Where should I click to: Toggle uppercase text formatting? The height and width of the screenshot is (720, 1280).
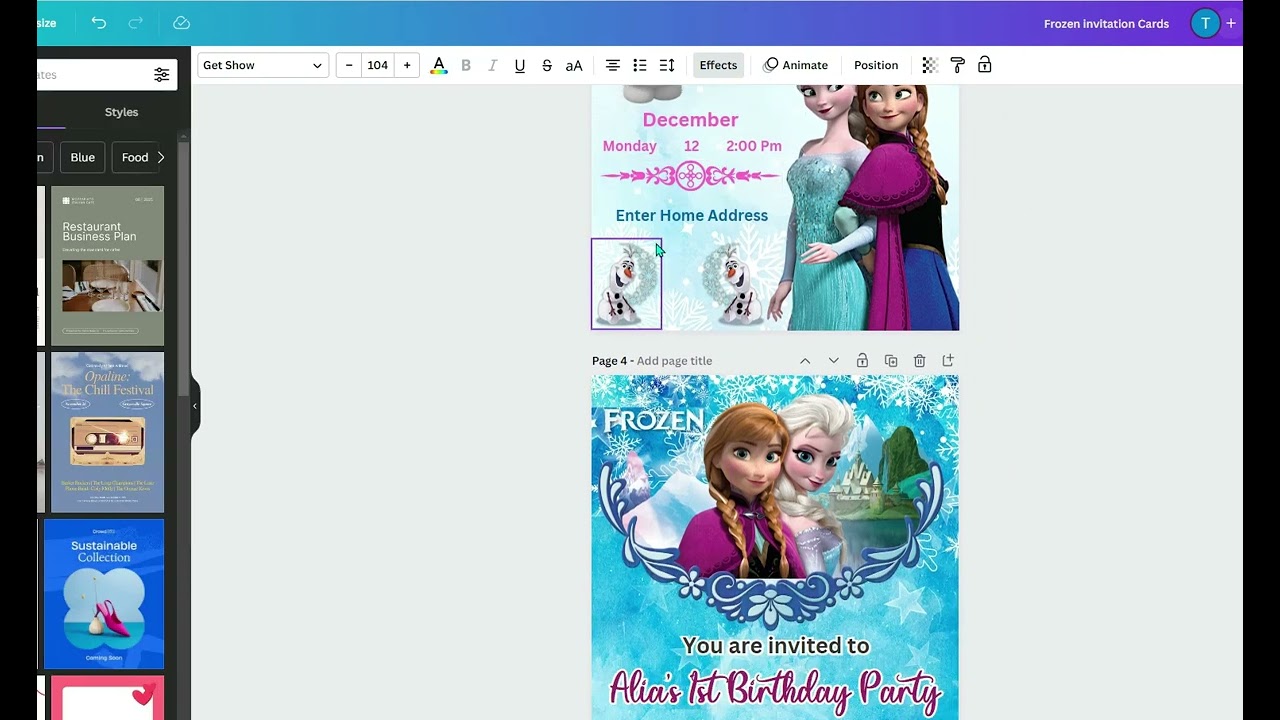(574, 65)
